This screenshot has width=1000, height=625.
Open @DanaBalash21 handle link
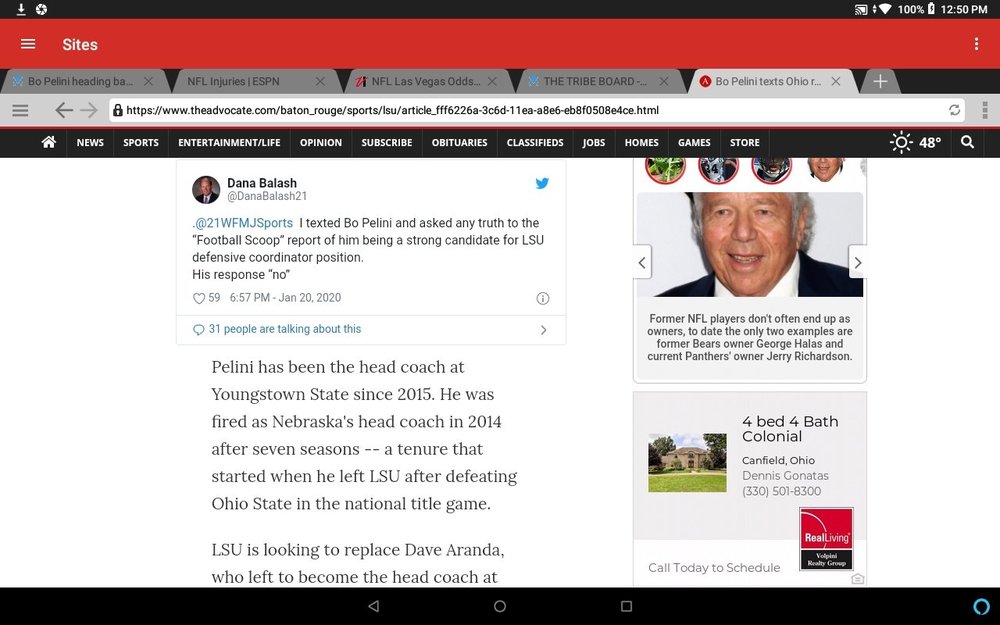(x=267, y=196)
